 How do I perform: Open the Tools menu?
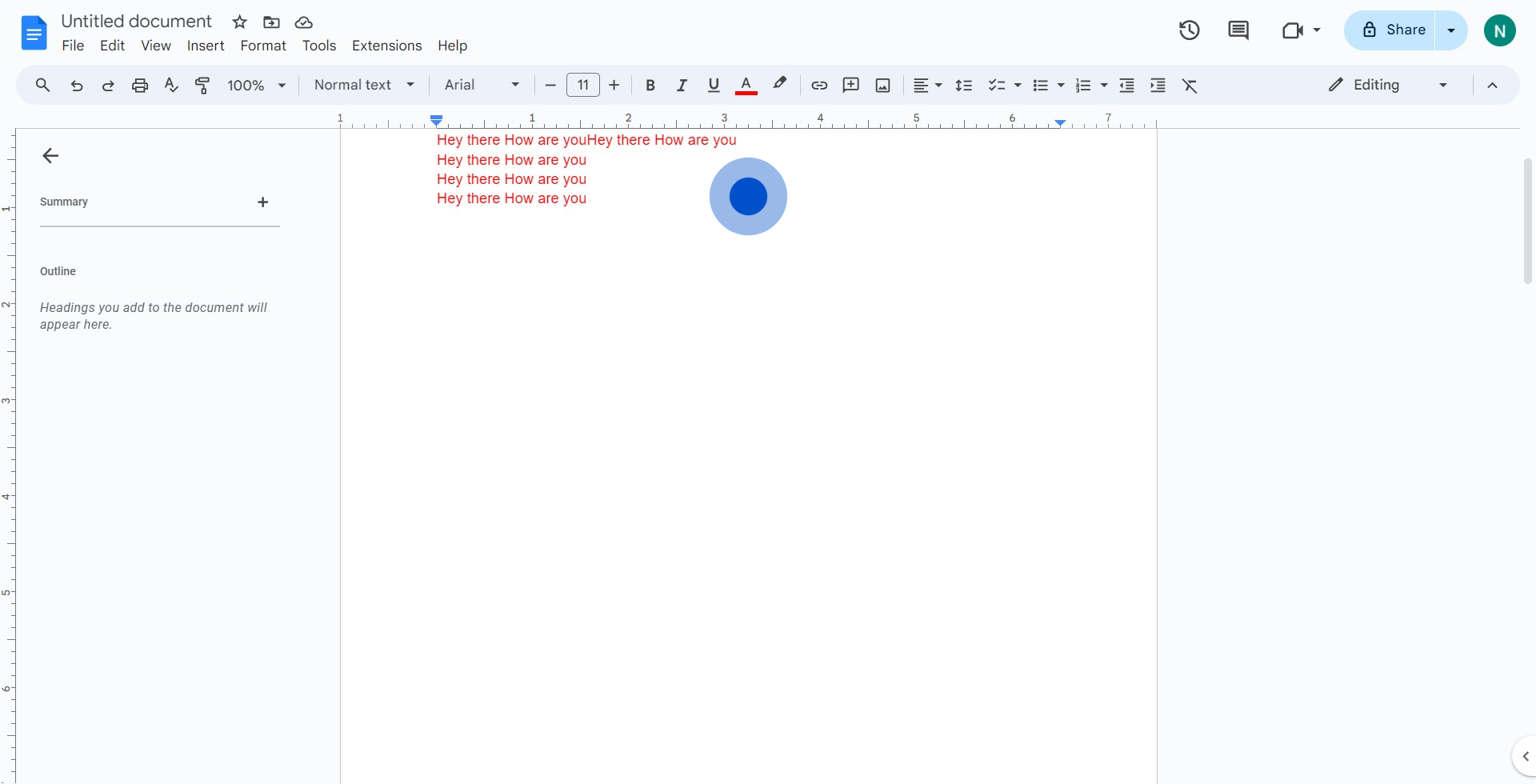(x=319, y=46)
